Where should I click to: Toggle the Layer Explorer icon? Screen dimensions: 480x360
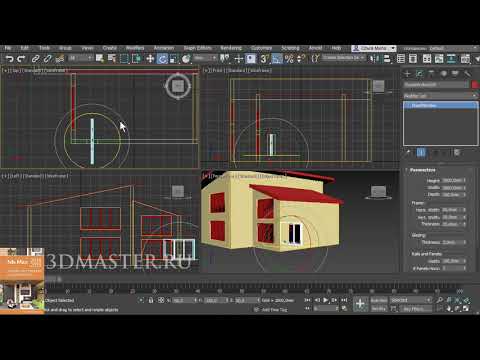click(x=413, y=59)
